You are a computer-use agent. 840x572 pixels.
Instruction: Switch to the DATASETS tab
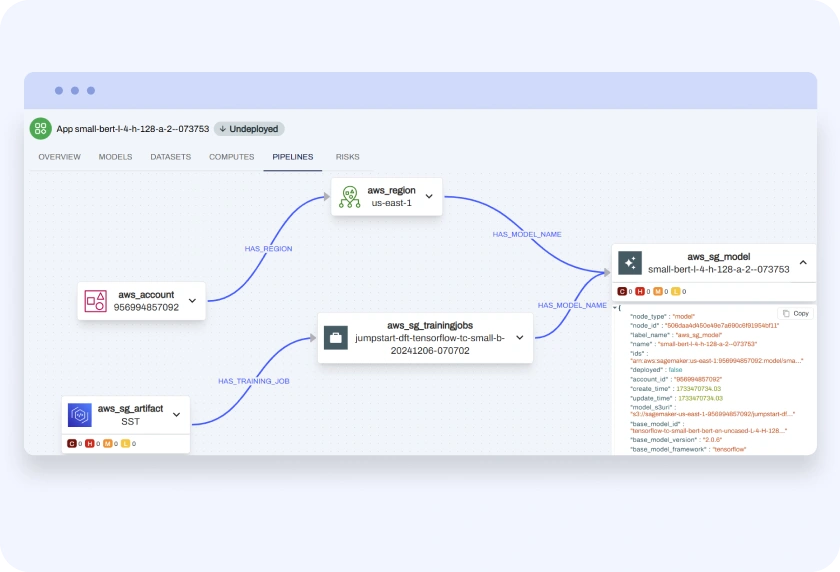click(170, 157)
